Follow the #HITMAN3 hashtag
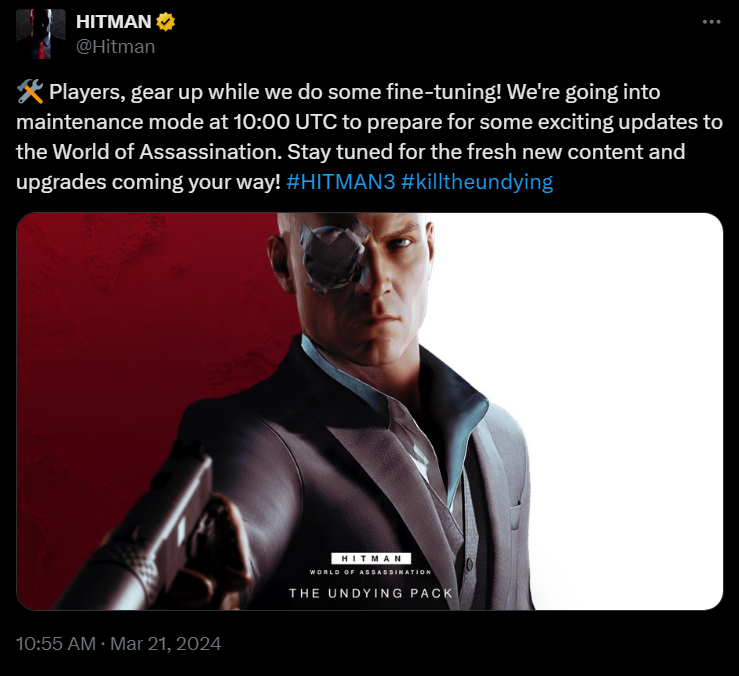 340,182
